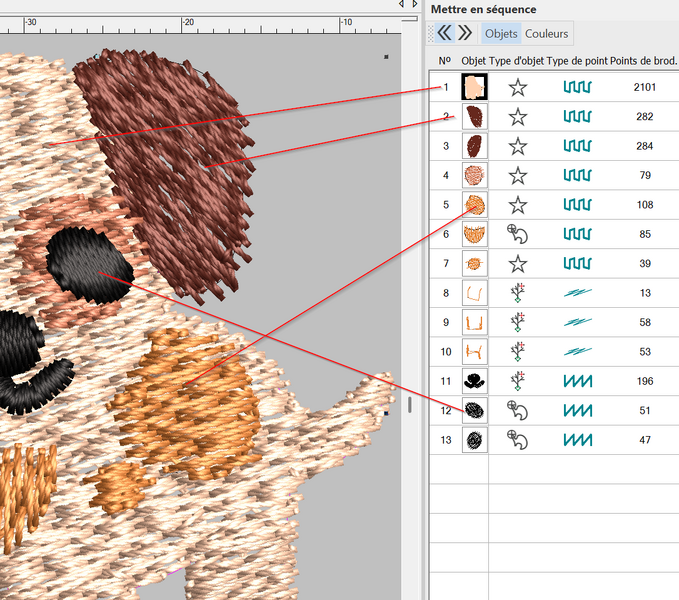
Task: Select the orange patch thumbnail in row 5
Action: (x=474, y=205)
